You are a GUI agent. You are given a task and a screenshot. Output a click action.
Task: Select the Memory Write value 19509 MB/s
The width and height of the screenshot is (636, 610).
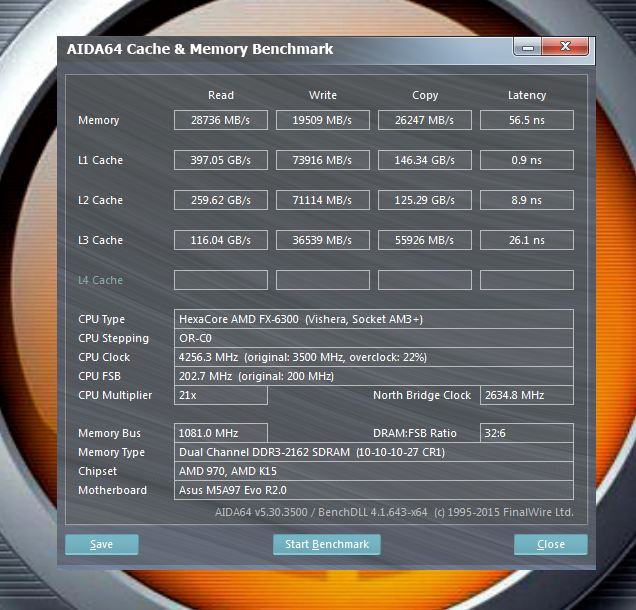point(323,120)
